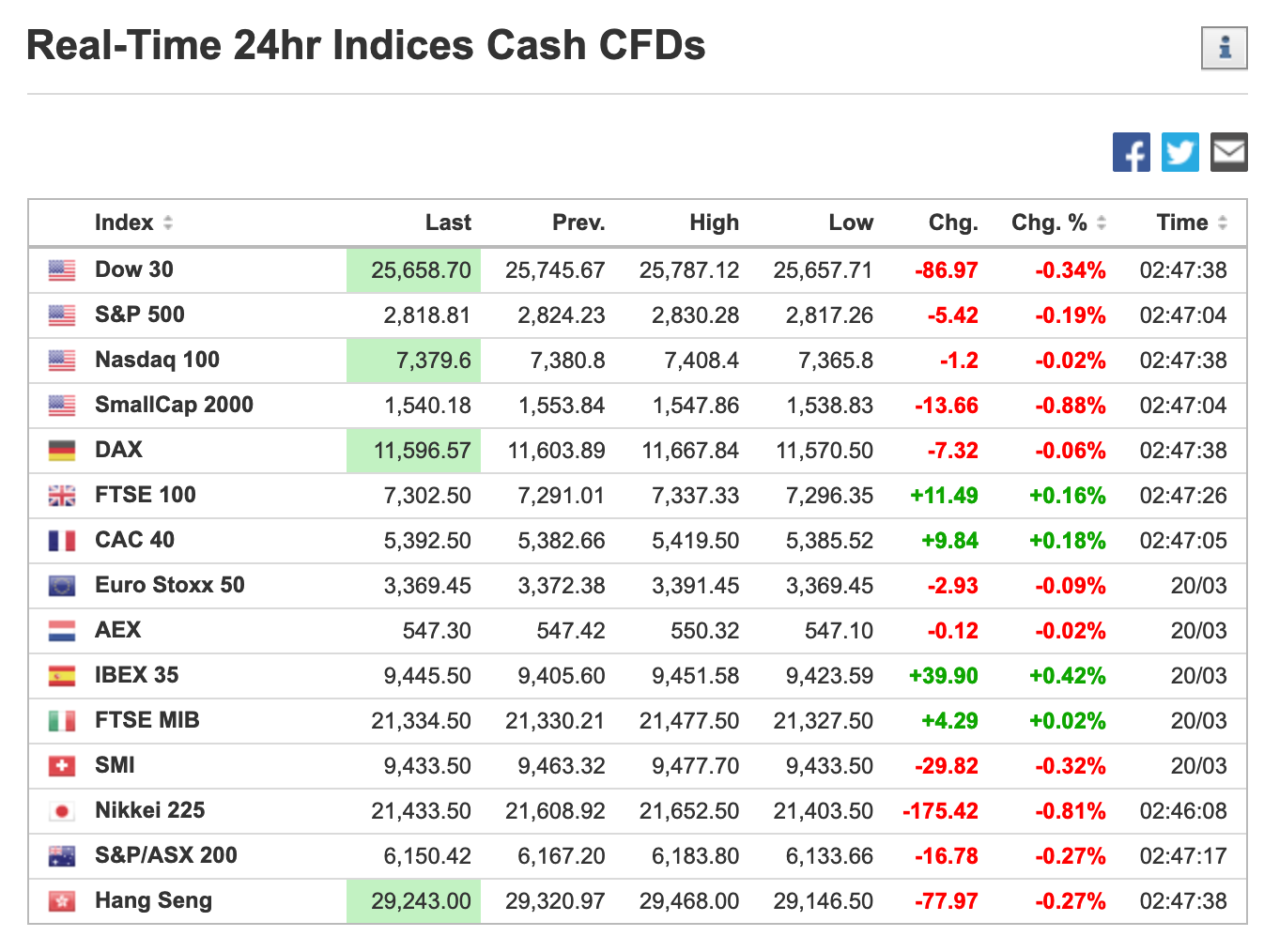Sort by Chg. % column arrows
This screenshot has width=1264, height=952.
(1102, 223)
